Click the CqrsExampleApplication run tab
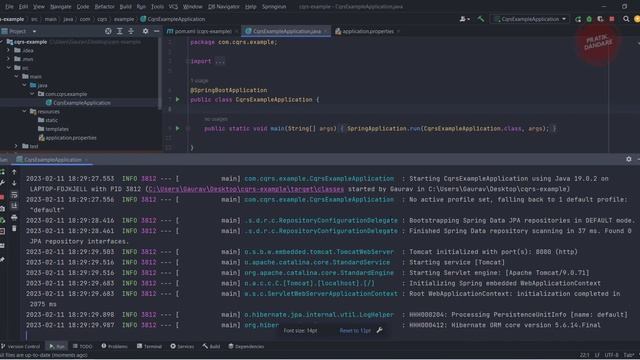The image size is (640, 360). coord(51,160)
